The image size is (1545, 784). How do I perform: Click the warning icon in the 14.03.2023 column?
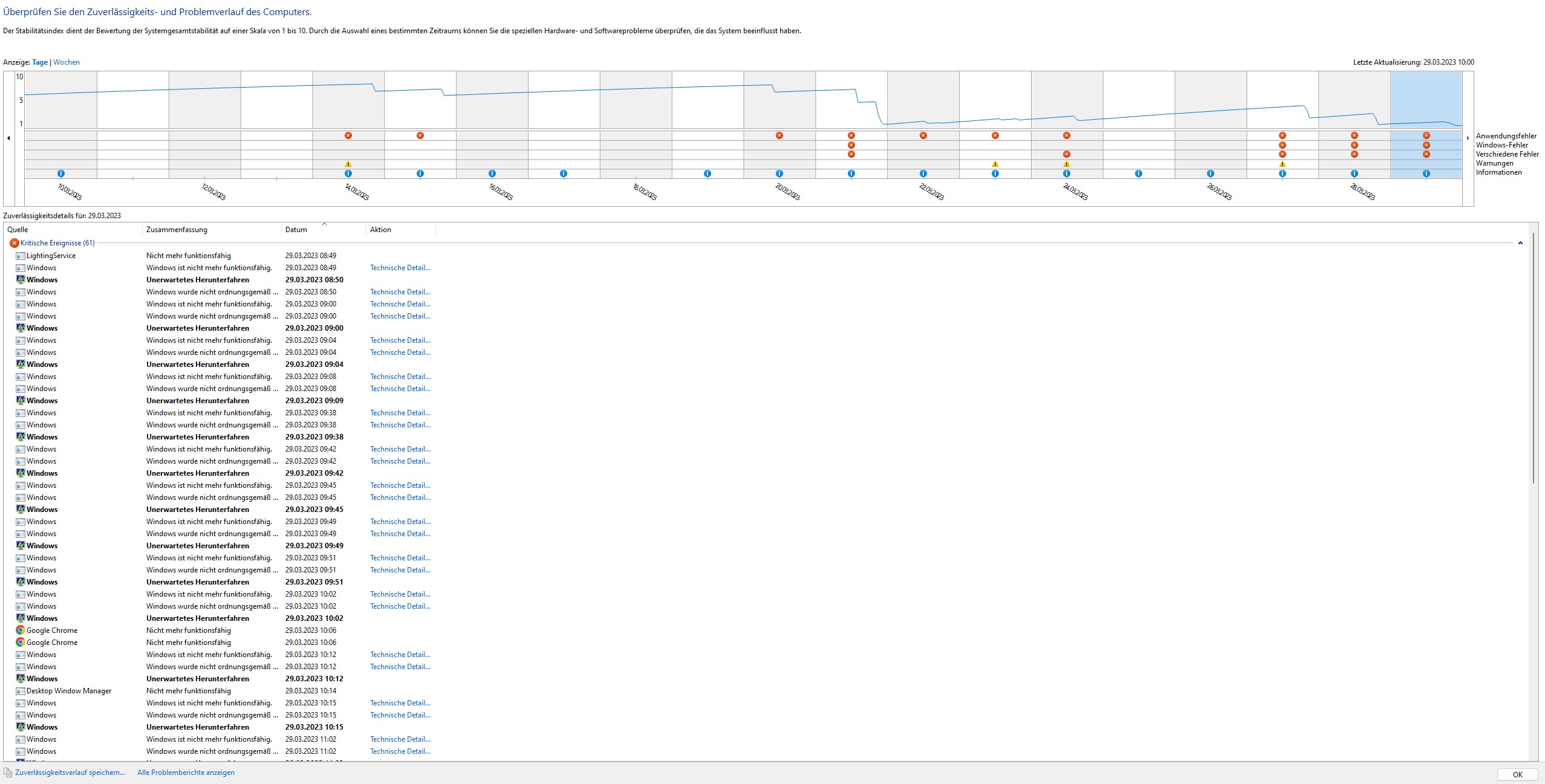click(x=348, y=164)
